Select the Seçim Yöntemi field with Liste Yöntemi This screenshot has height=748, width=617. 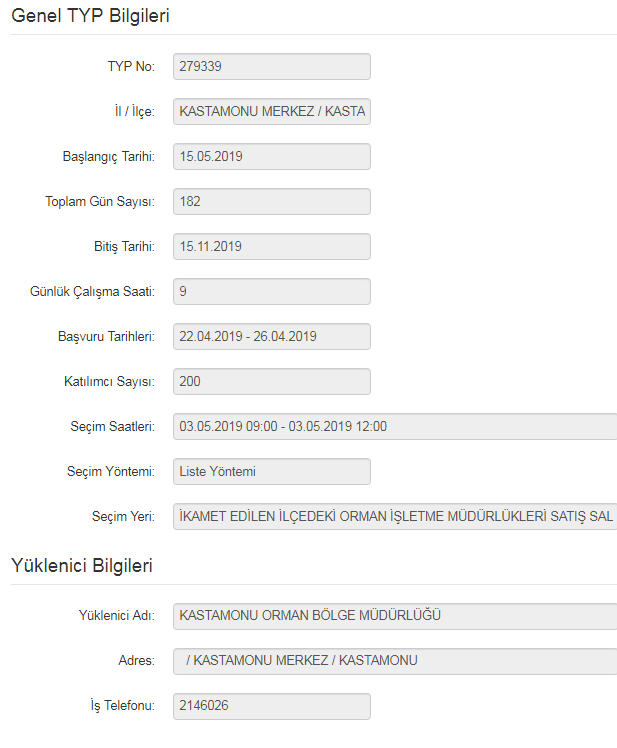coord(271,471)
